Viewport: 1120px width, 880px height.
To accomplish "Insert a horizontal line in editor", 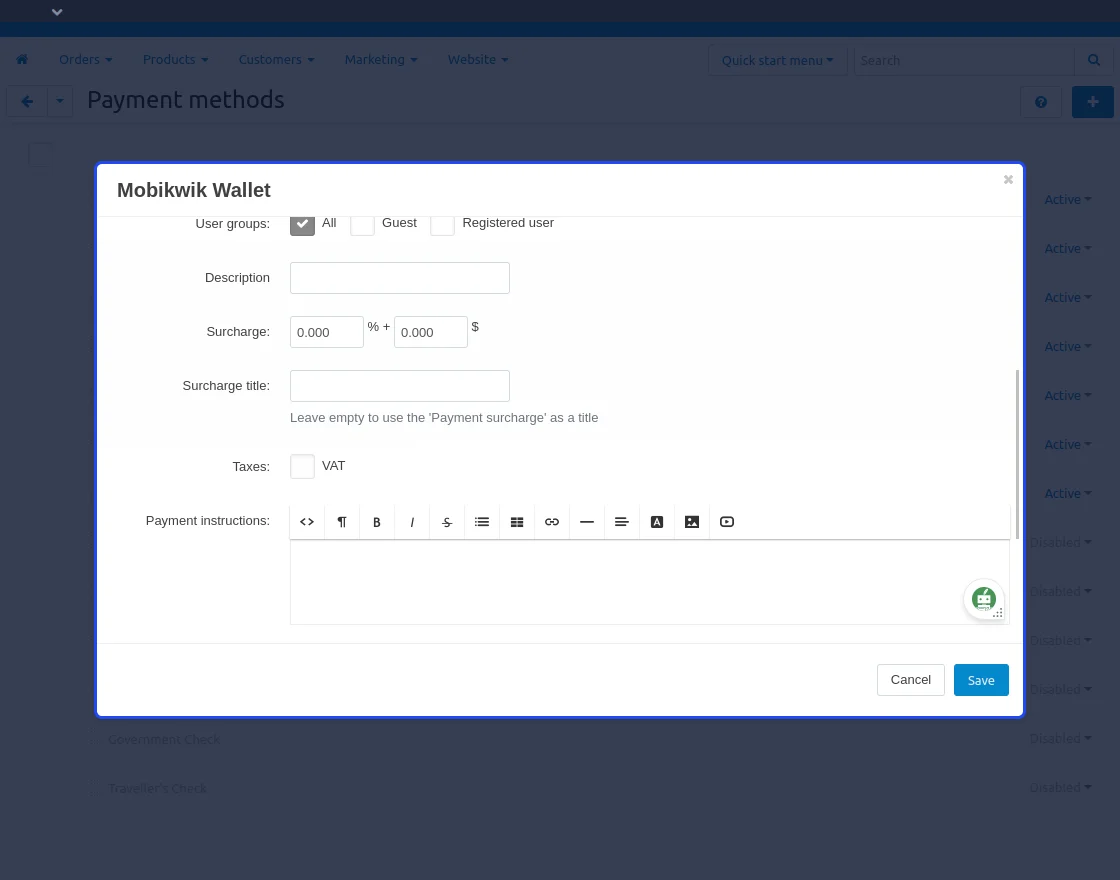I will pos(587,522).
